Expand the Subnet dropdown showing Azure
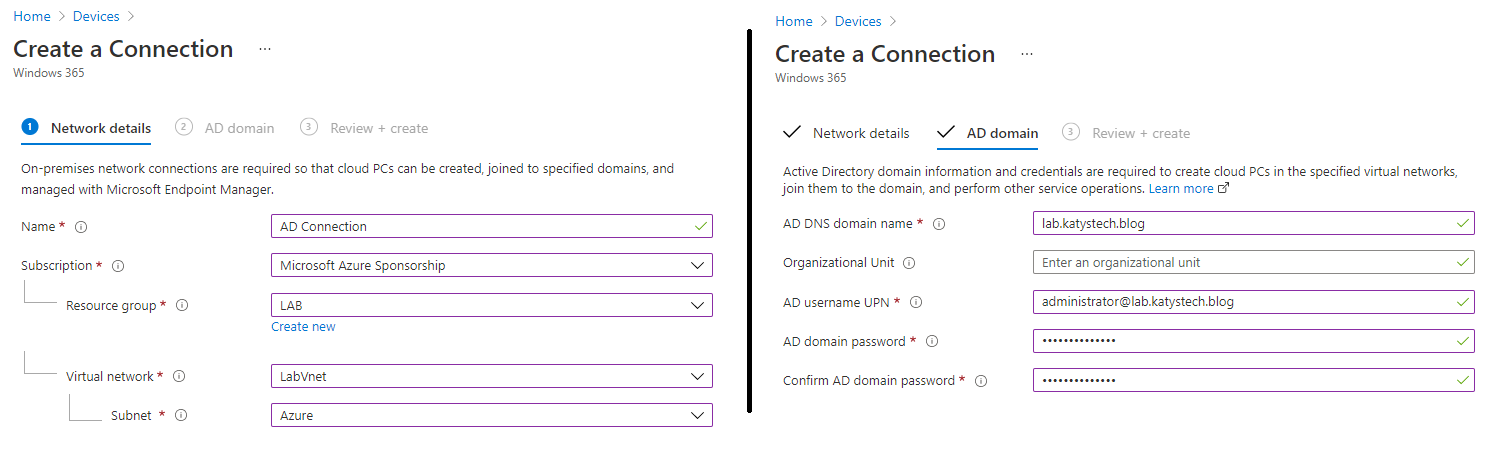Image resolution: width=1485 pixels, height=452 pixels. point(491,415)
